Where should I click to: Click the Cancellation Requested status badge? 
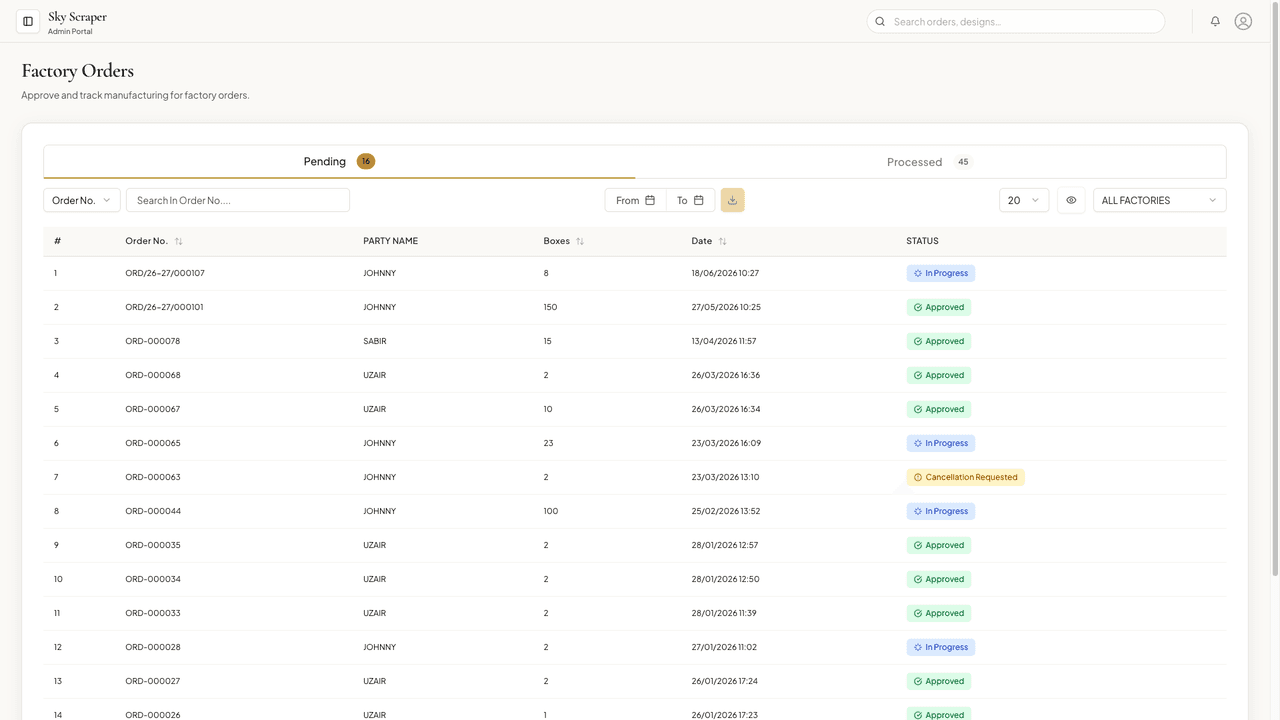pyautogui.click(x=966, y=477)
